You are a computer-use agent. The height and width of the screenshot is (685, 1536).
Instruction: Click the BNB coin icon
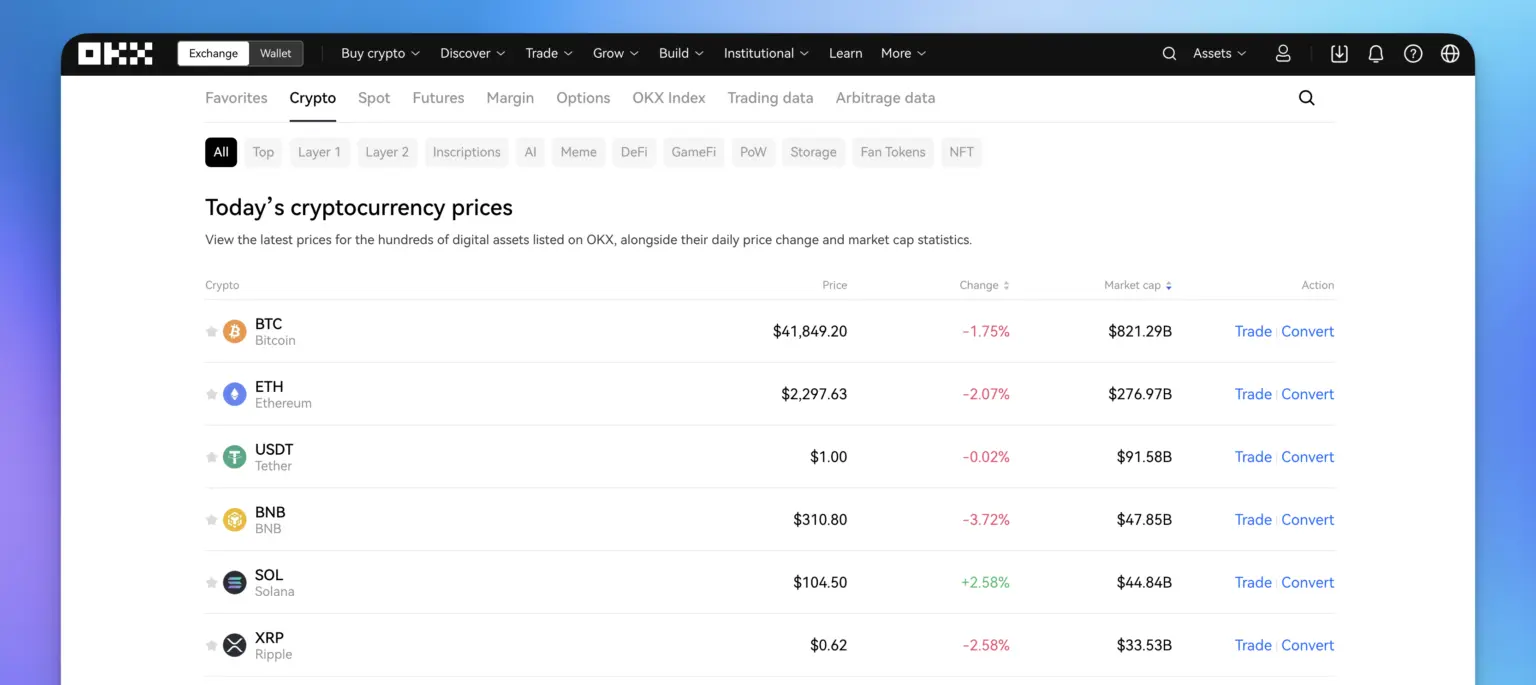point(235,520)
